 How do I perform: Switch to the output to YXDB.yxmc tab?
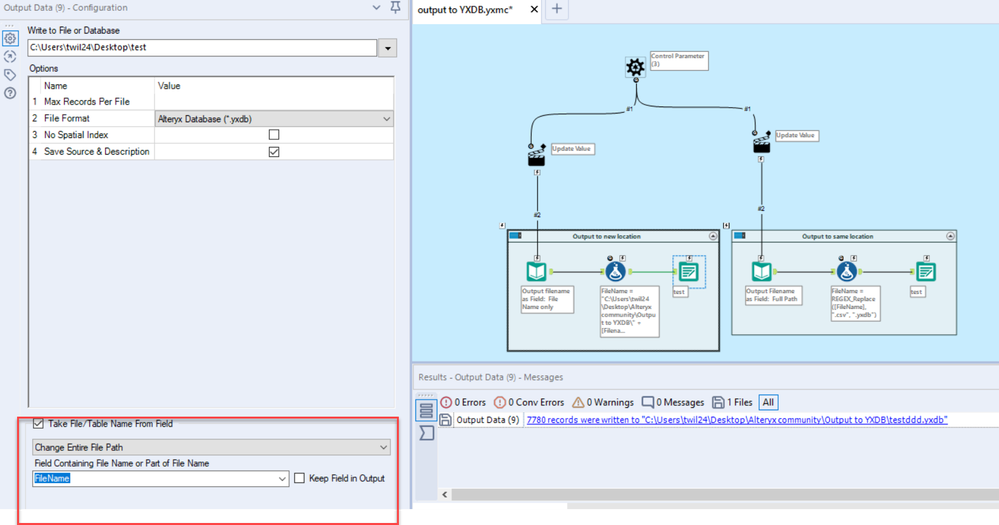(465, 10)
